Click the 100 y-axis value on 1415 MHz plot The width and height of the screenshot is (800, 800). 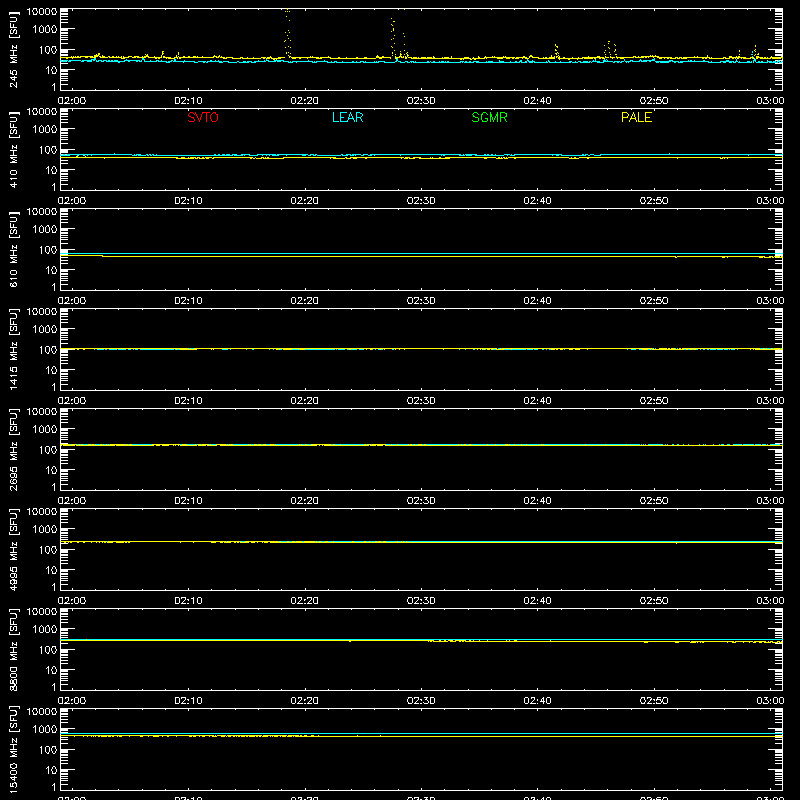[x=48, y=350]
